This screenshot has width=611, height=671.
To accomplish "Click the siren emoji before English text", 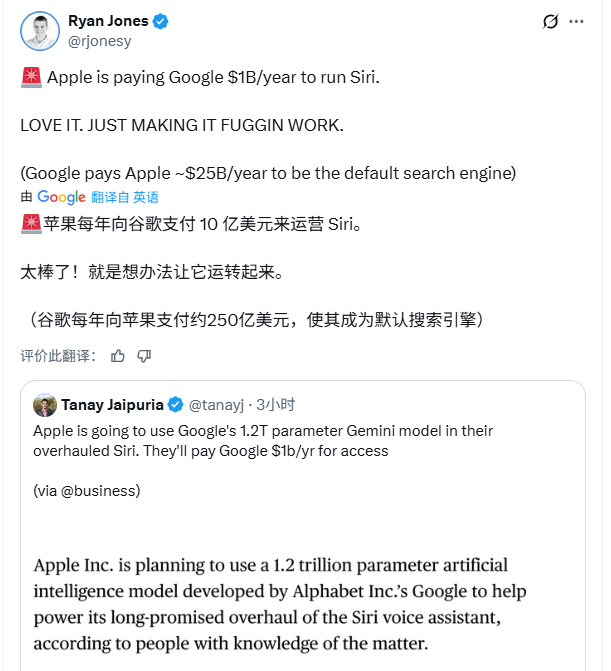I will tap(30, 78).
